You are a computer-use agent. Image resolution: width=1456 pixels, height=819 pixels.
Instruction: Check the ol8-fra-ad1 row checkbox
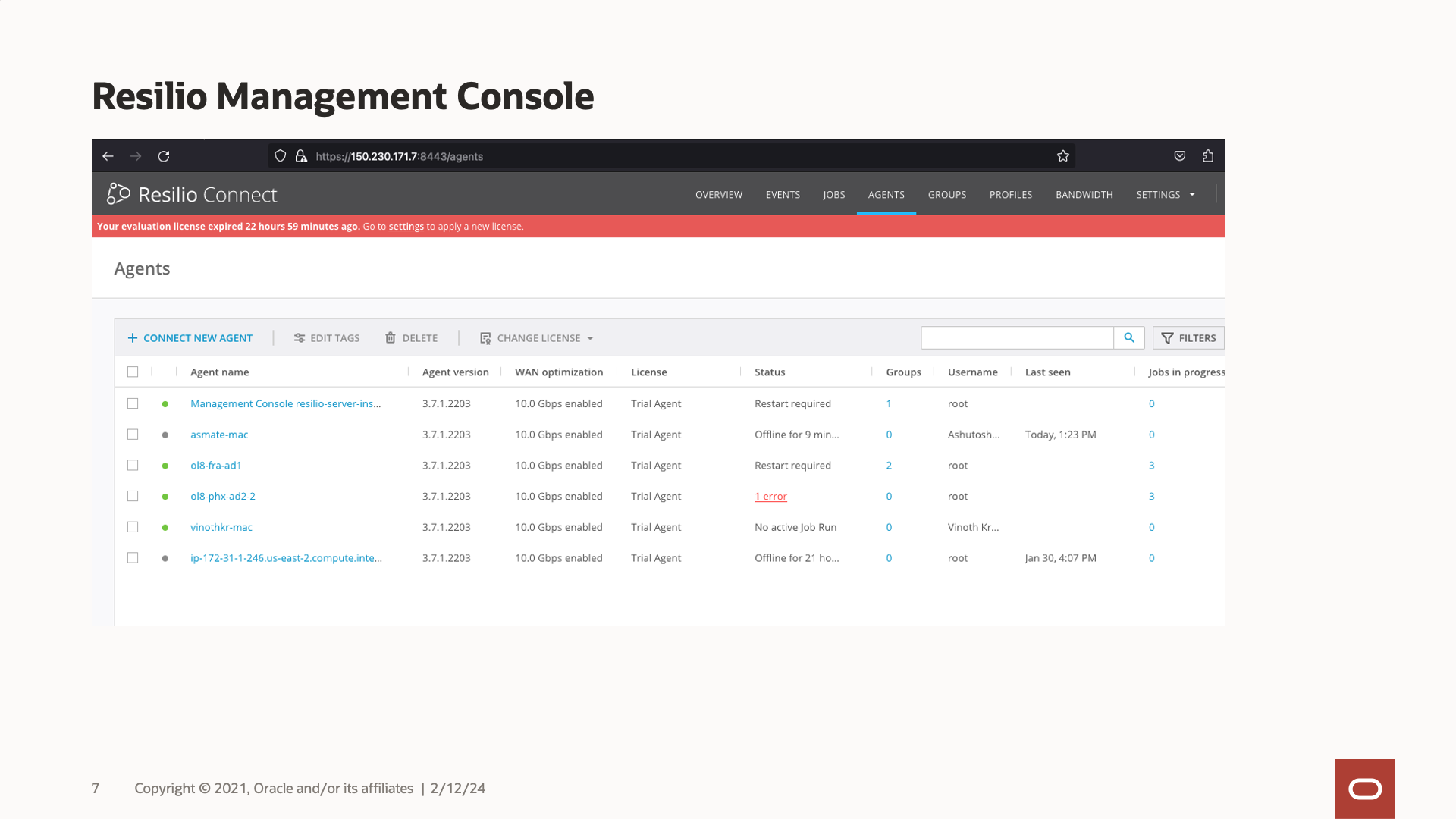133,465
